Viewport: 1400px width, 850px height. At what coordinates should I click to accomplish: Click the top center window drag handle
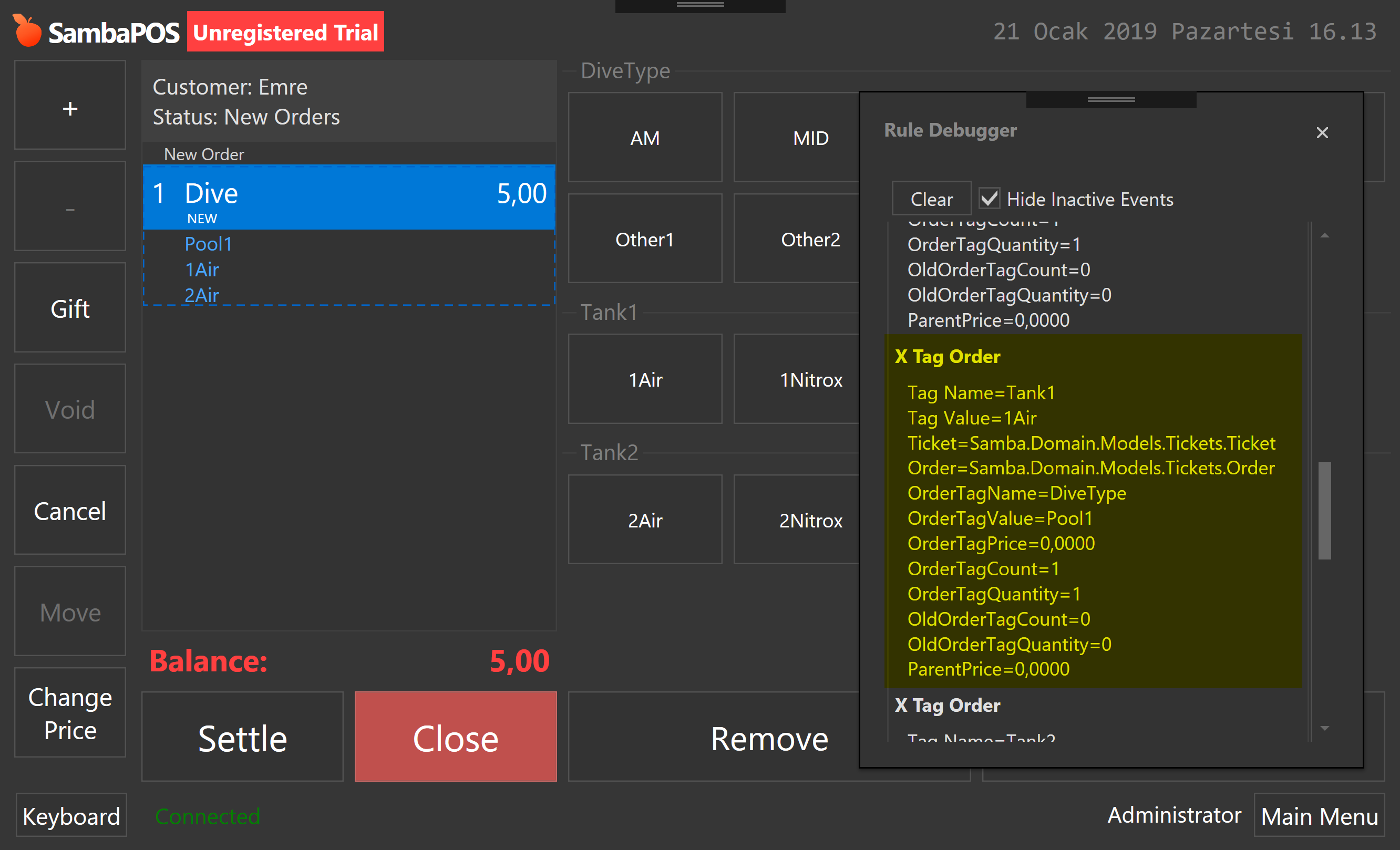[699, 5]
